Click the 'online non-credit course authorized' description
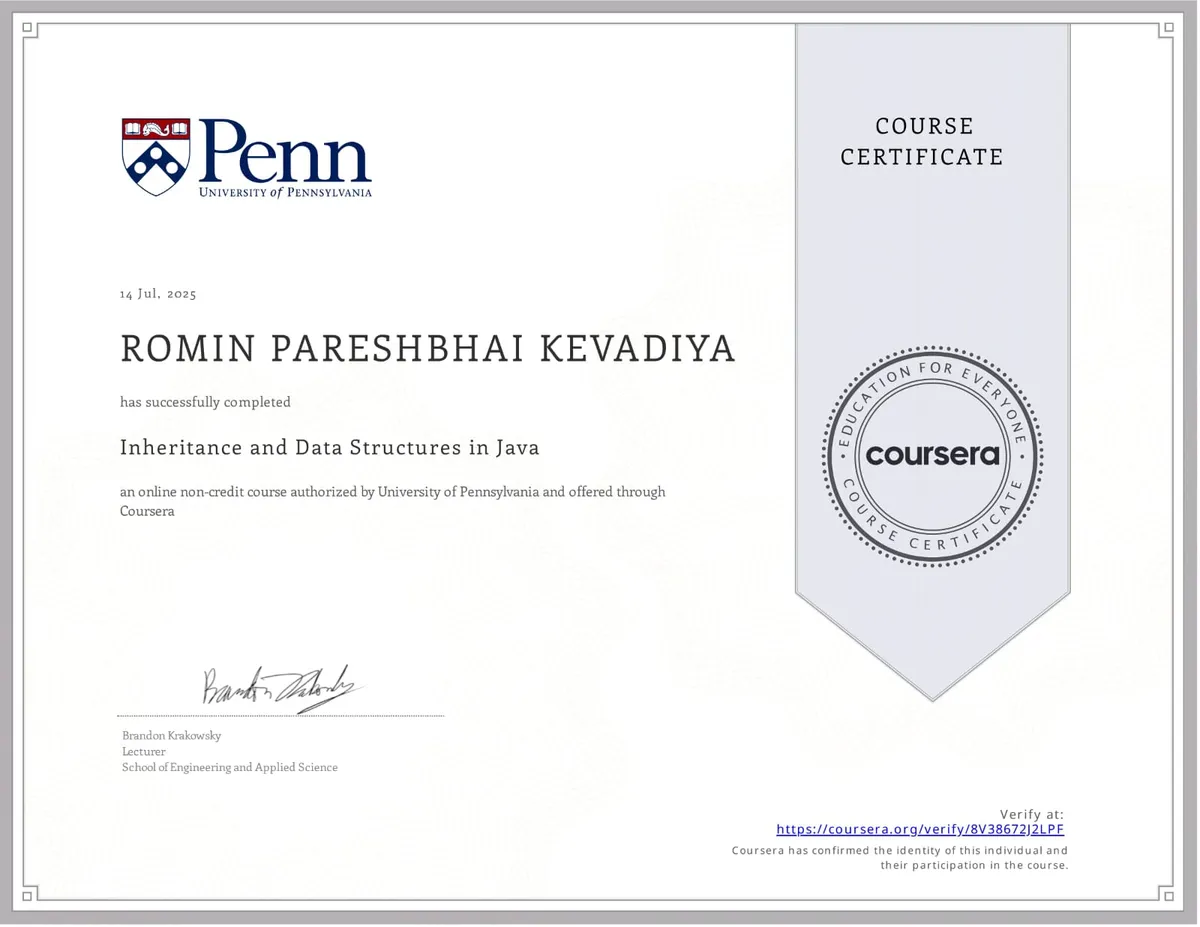 tap(392, 501)
